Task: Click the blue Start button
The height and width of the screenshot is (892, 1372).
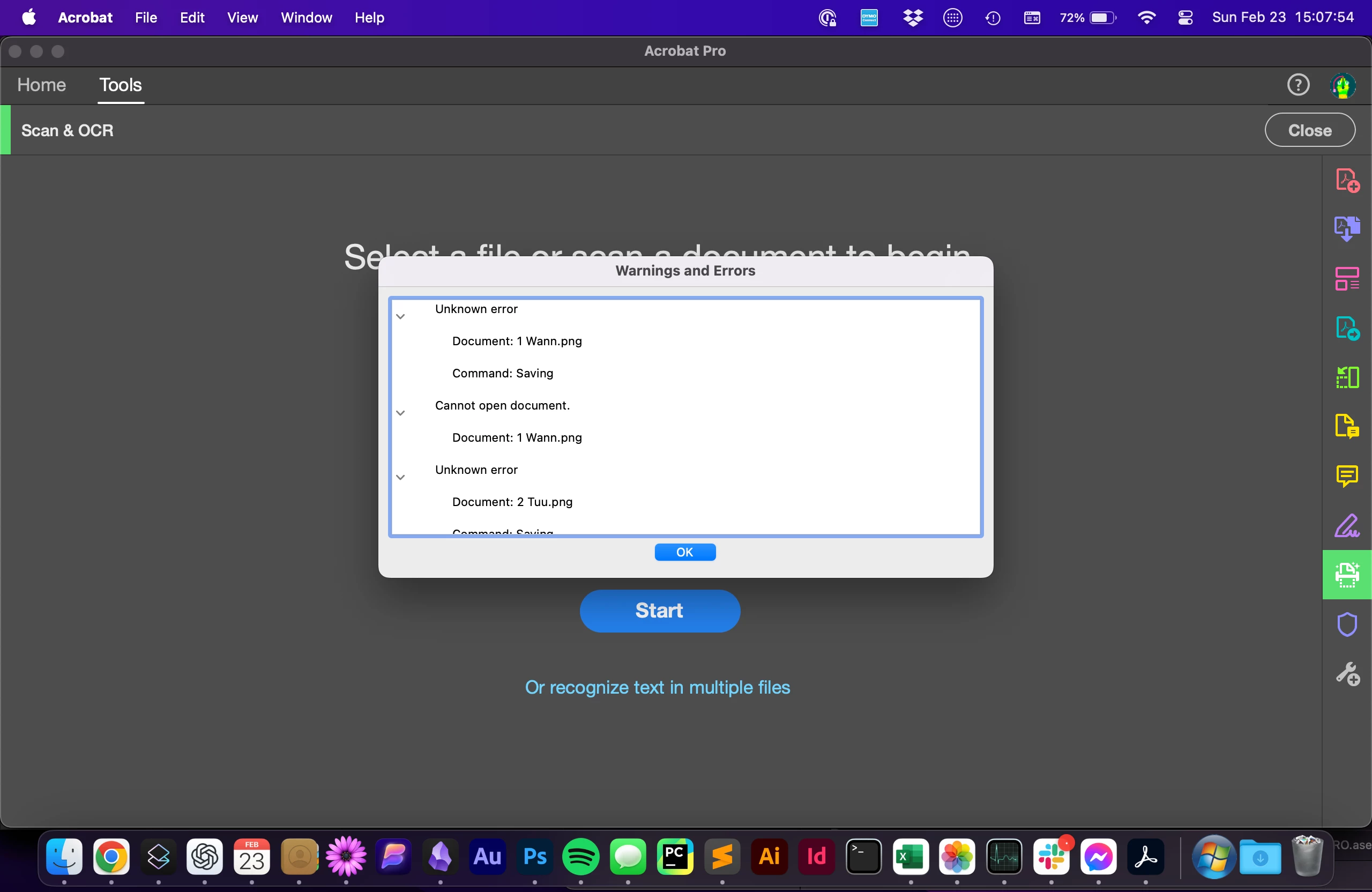Action: tap(660, 611)
